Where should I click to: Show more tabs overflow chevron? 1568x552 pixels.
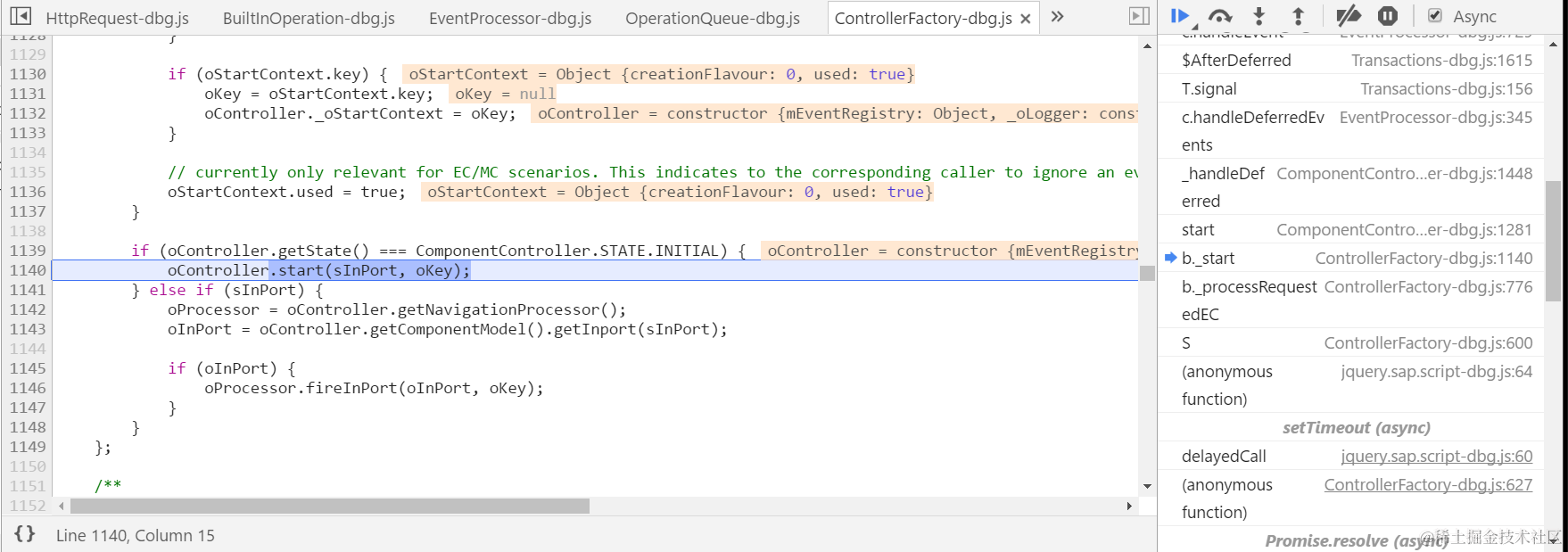(1058, 16)
